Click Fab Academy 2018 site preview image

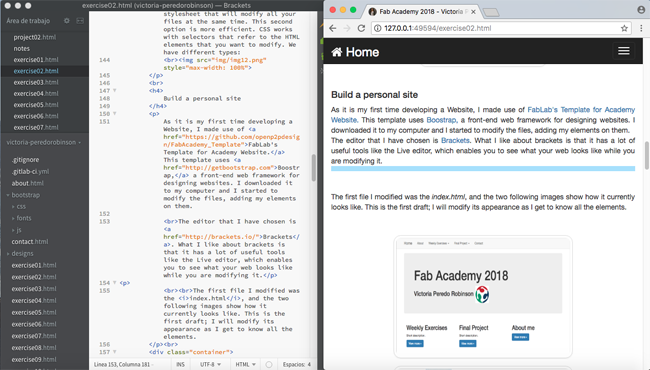(x=483, y=297)
